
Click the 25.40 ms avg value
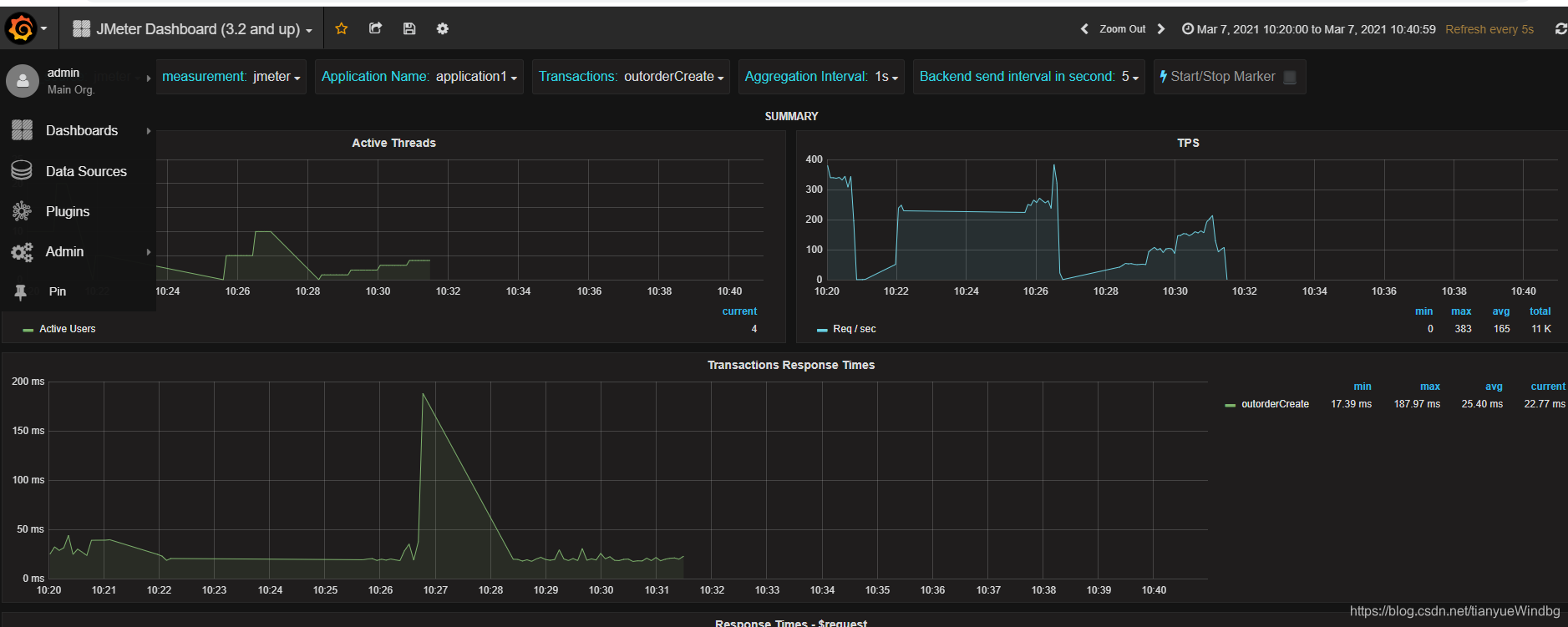click(x=1482, y=404)
